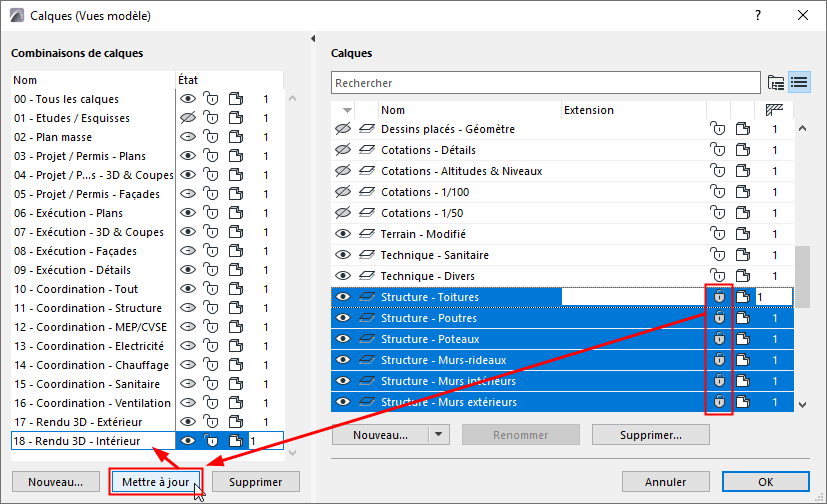Screen dimensions: 827x504
Task: Confirm dialog with OK button
Action: [x=766, y=482]
